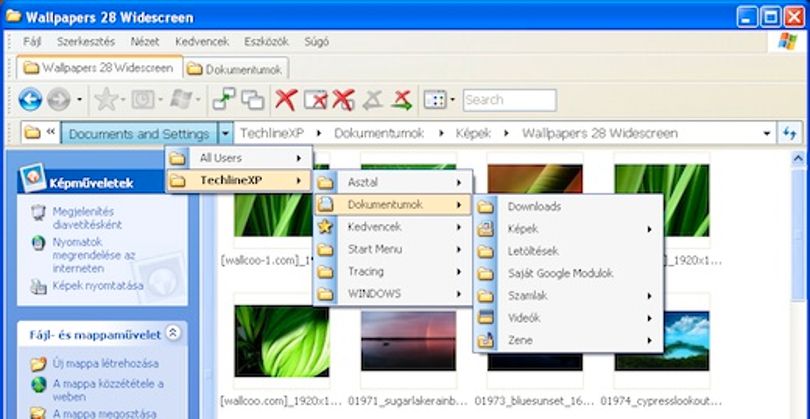This screenshot has width=810, height=419.
Task: Click inside the Search input field
Action: point(509,100)
